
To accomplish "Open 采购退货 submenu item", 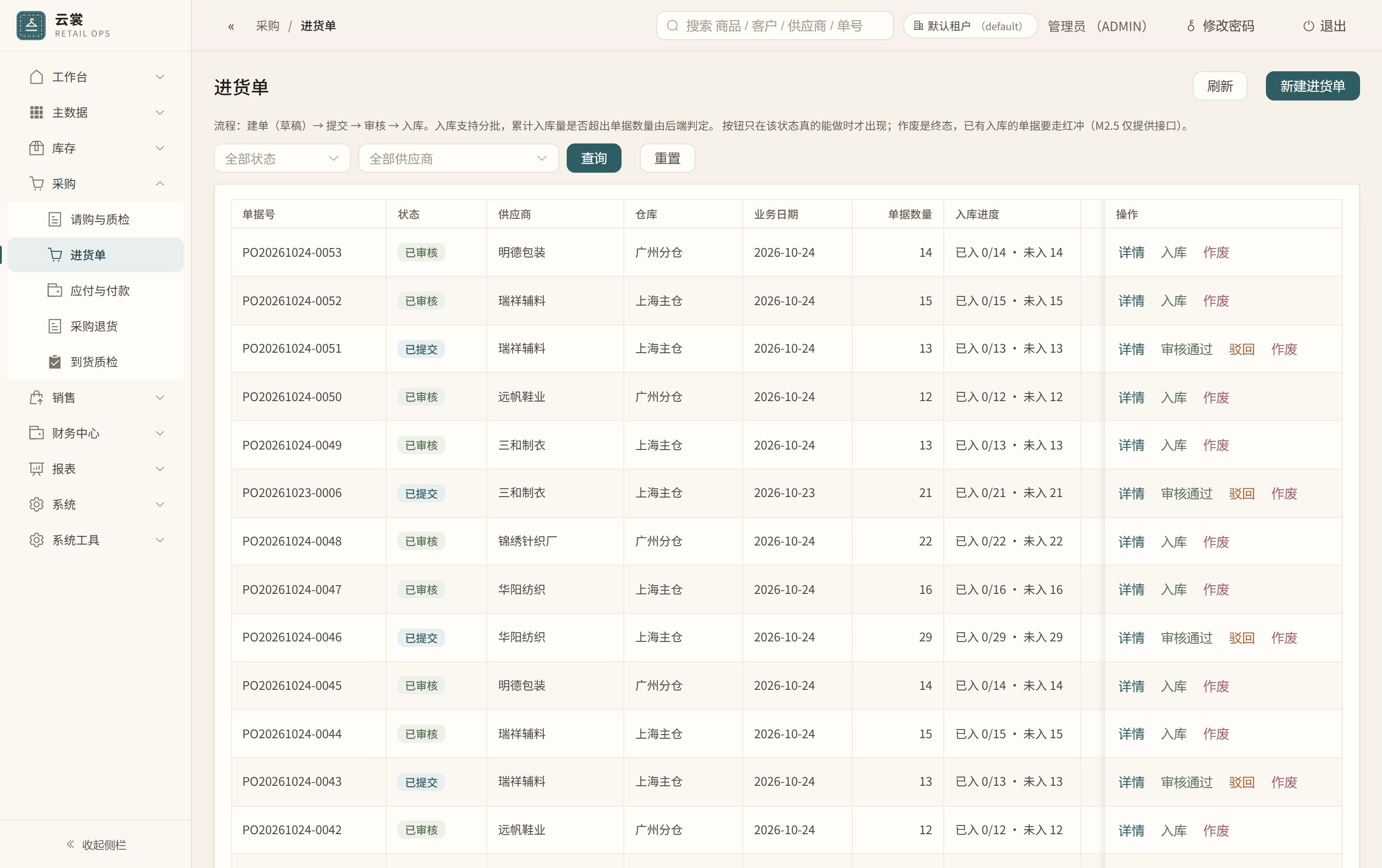I will [95, 326].
